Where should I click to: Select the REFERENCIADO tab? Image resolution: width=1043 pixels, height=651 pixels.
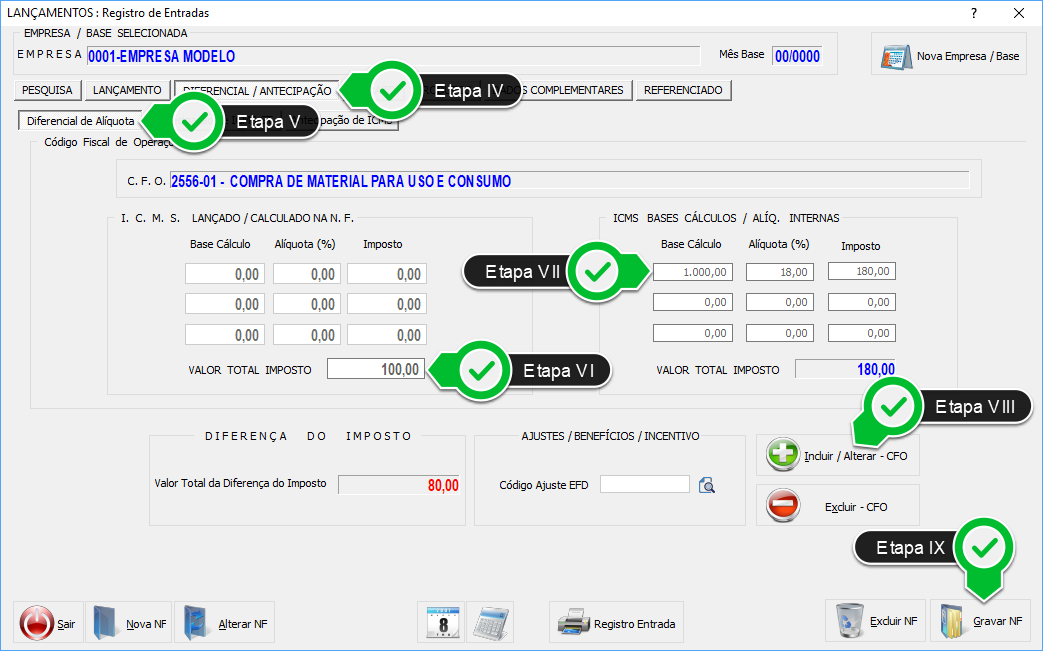682,91
